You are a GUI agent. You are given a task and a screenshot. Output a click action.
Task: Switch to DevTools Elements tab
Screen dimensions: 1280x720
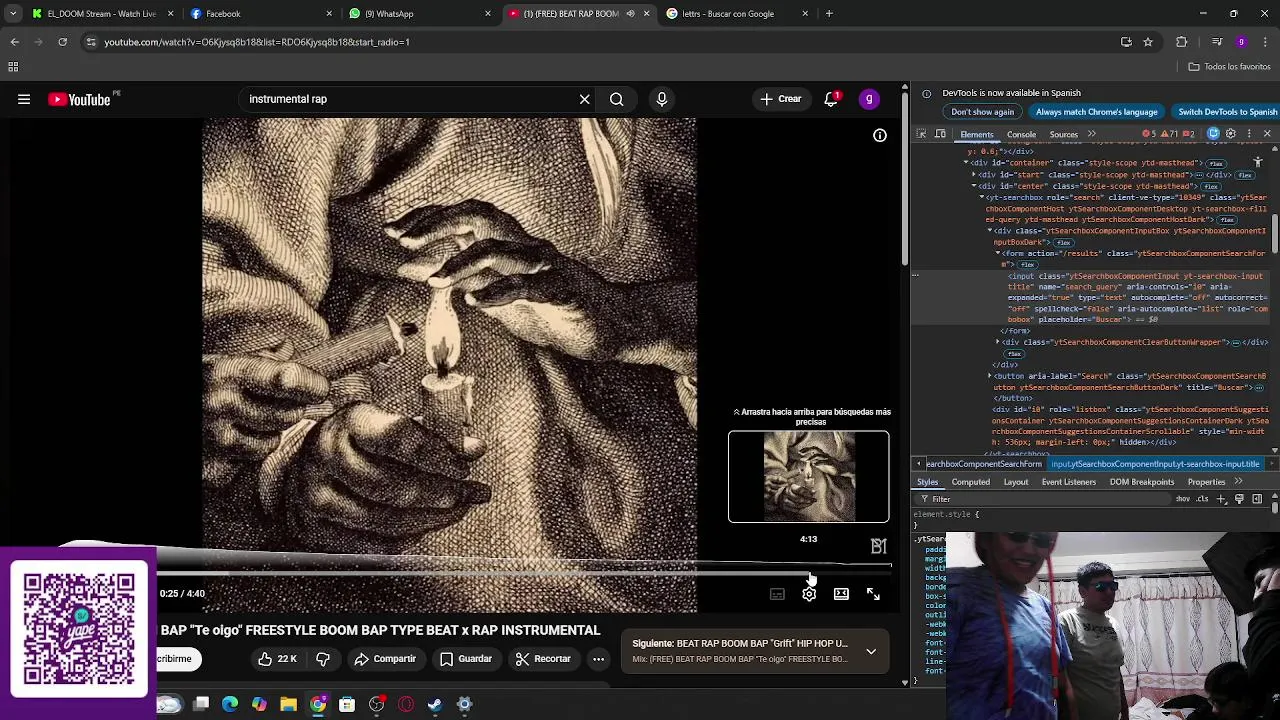coord(977,135)
